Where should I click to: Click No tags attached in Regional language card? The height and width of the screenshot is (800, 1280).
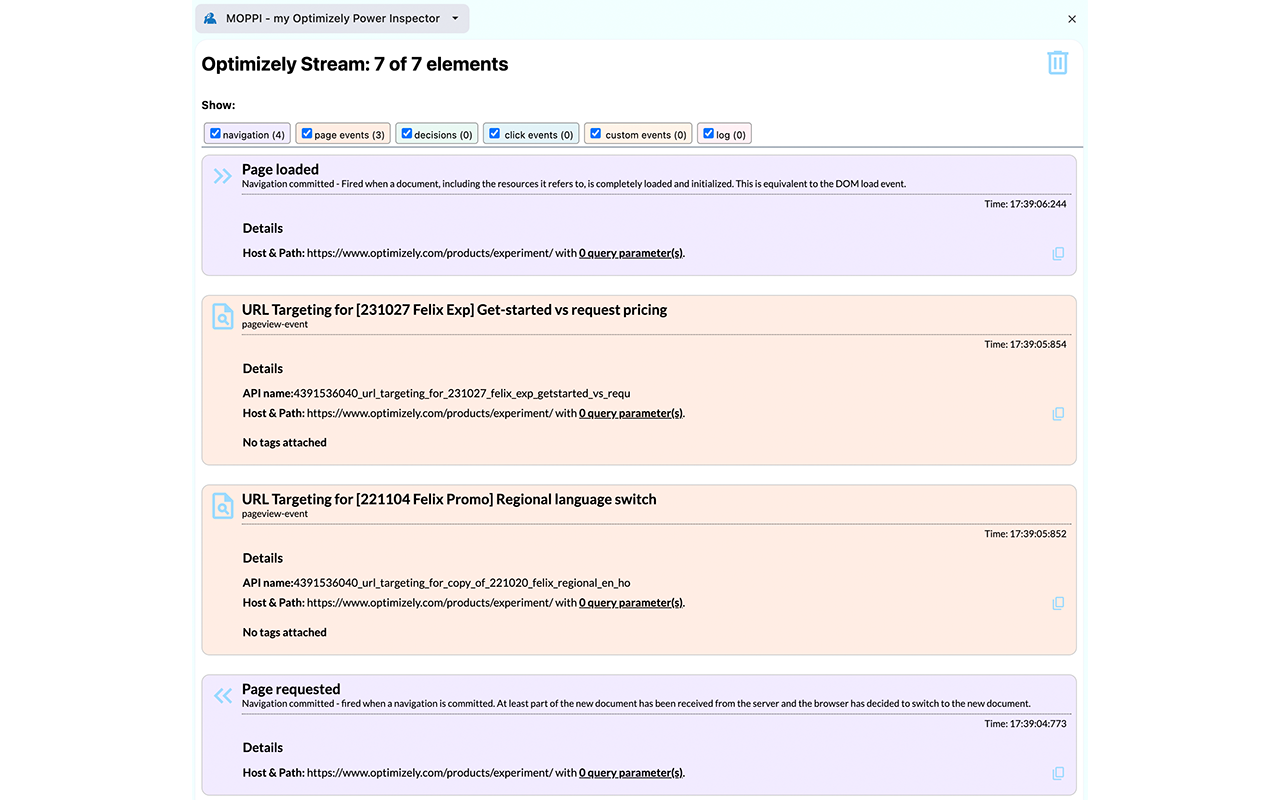click(x=285, y=632)
